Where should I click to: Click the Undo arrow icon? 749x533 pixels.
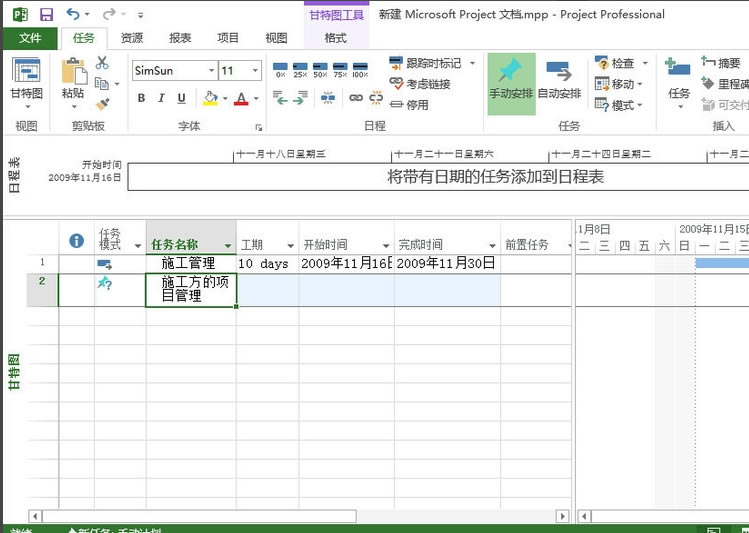point(73,15)
